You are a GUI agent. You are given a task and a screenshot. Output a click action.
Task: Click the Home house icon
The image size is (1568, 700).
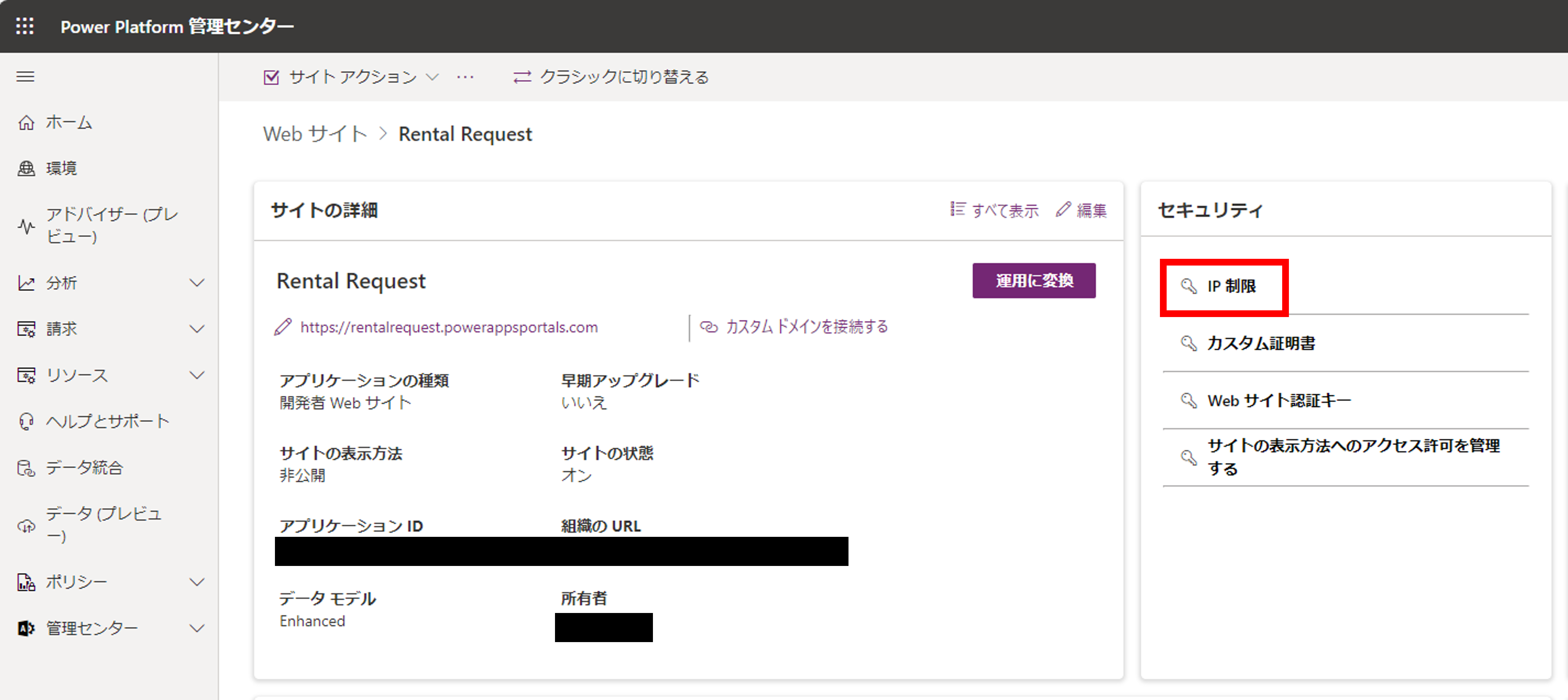click(x=26, y=122)
